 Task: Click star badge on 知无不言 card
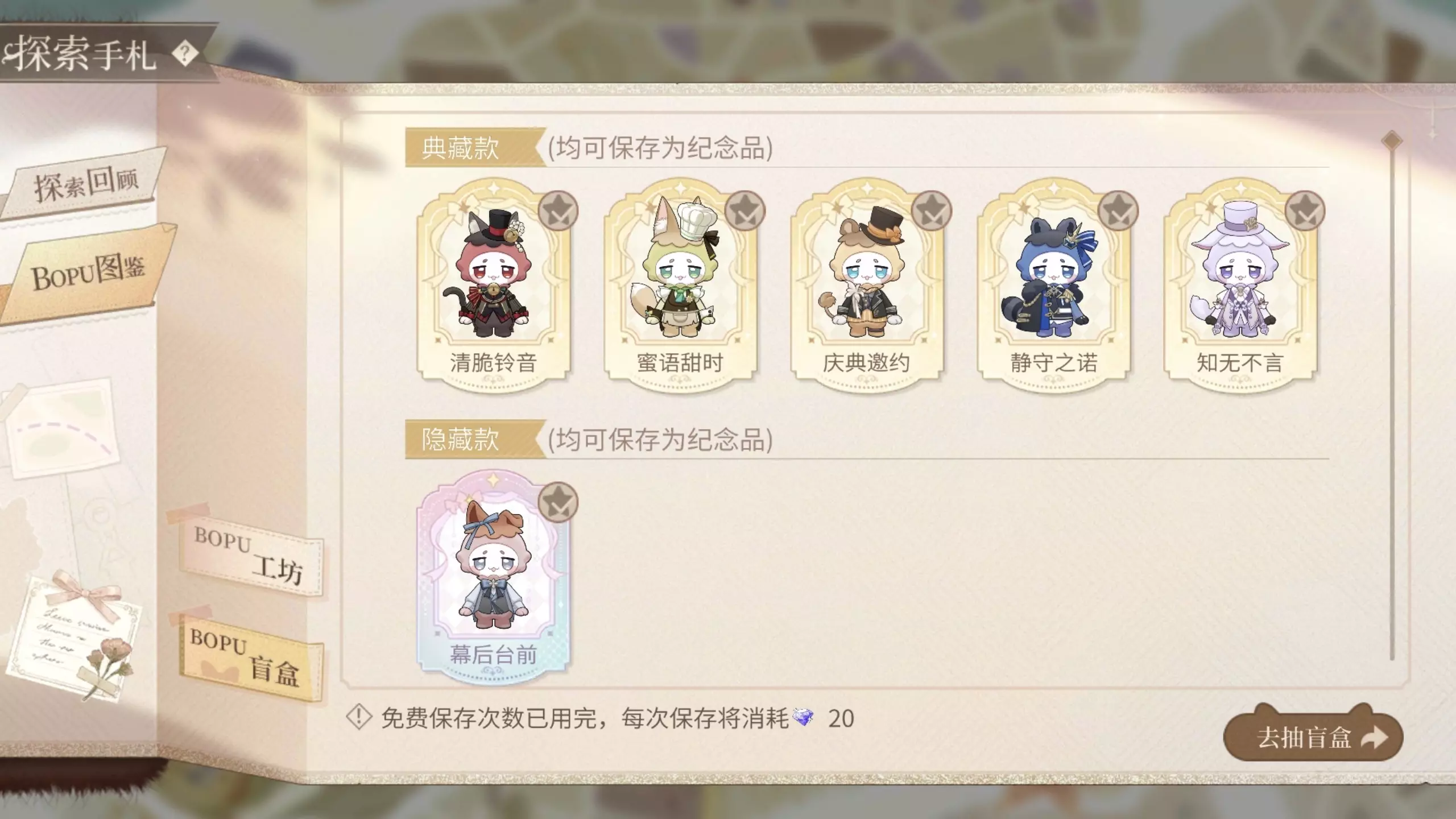(x=1305, y=211)
